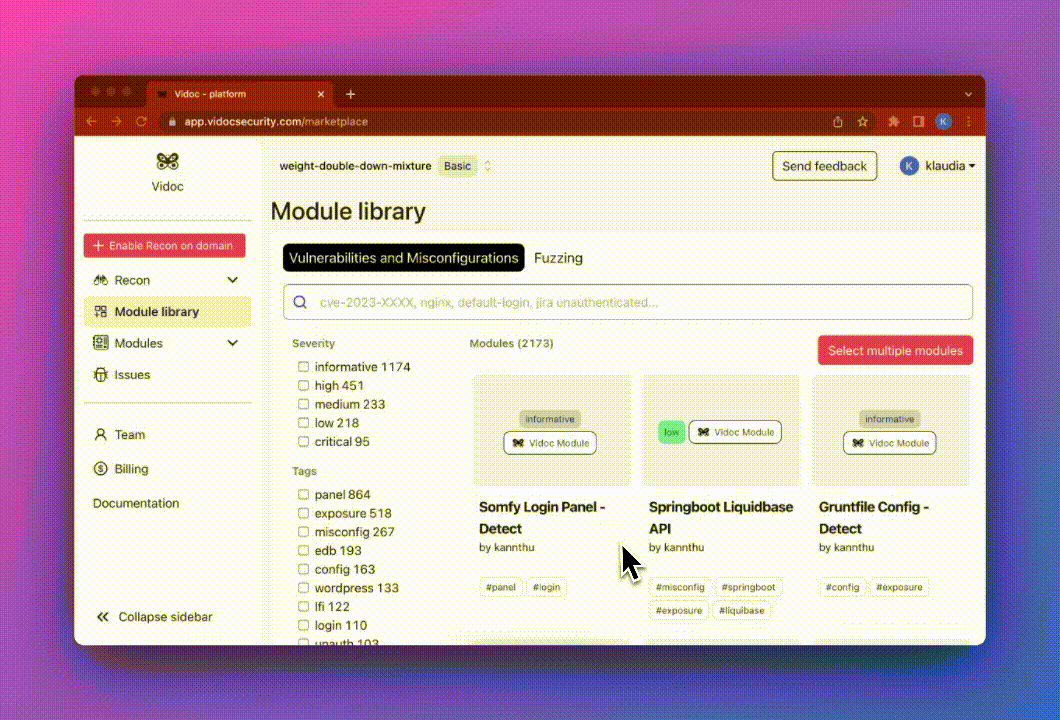This screenshot has height=720, width=1060.
Task: Click the #liquibase tag chip
Action: 742,610
